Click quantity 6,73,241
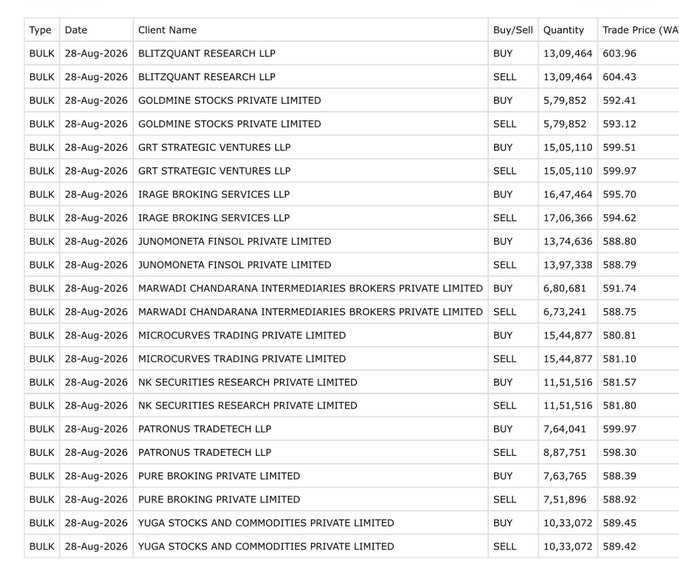 point(565,312)
